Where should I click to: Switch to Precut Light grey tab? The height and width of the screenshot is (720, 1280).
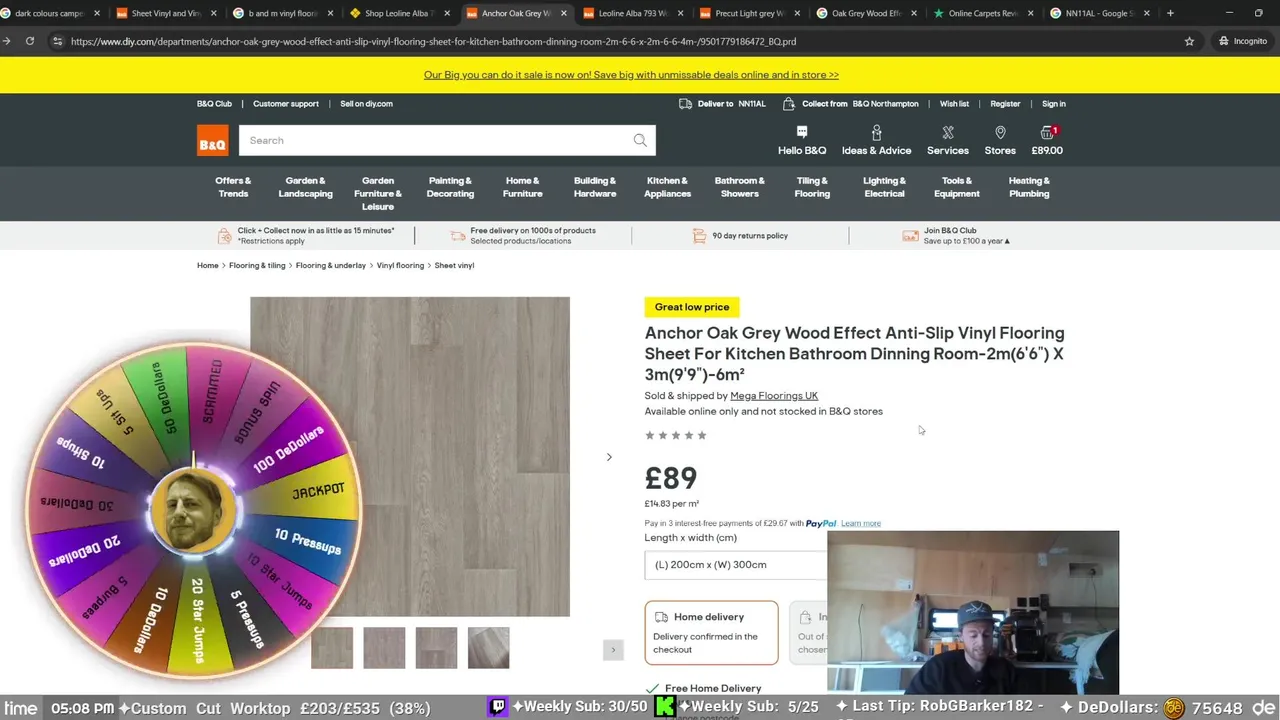point(750,13)
